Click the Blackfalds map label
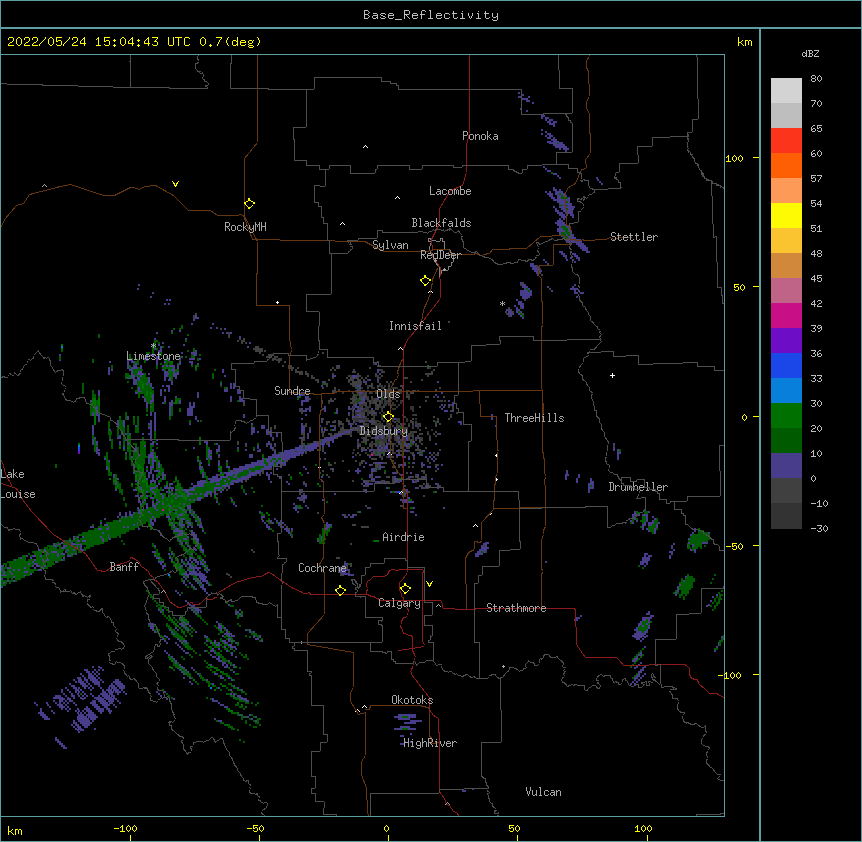 441,223
